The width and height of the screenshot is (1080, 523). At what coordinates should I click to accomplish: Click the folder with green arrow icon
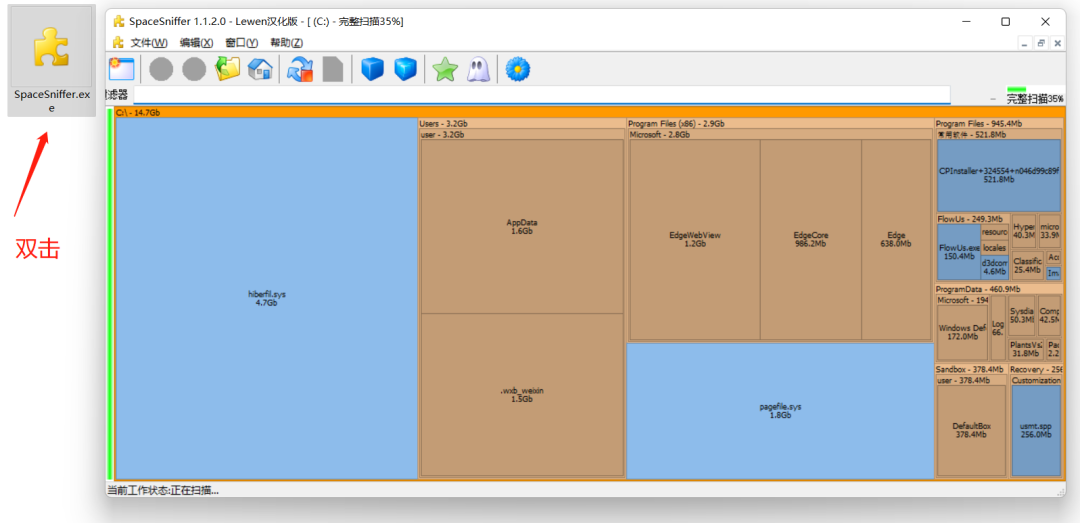coord(228,69)
